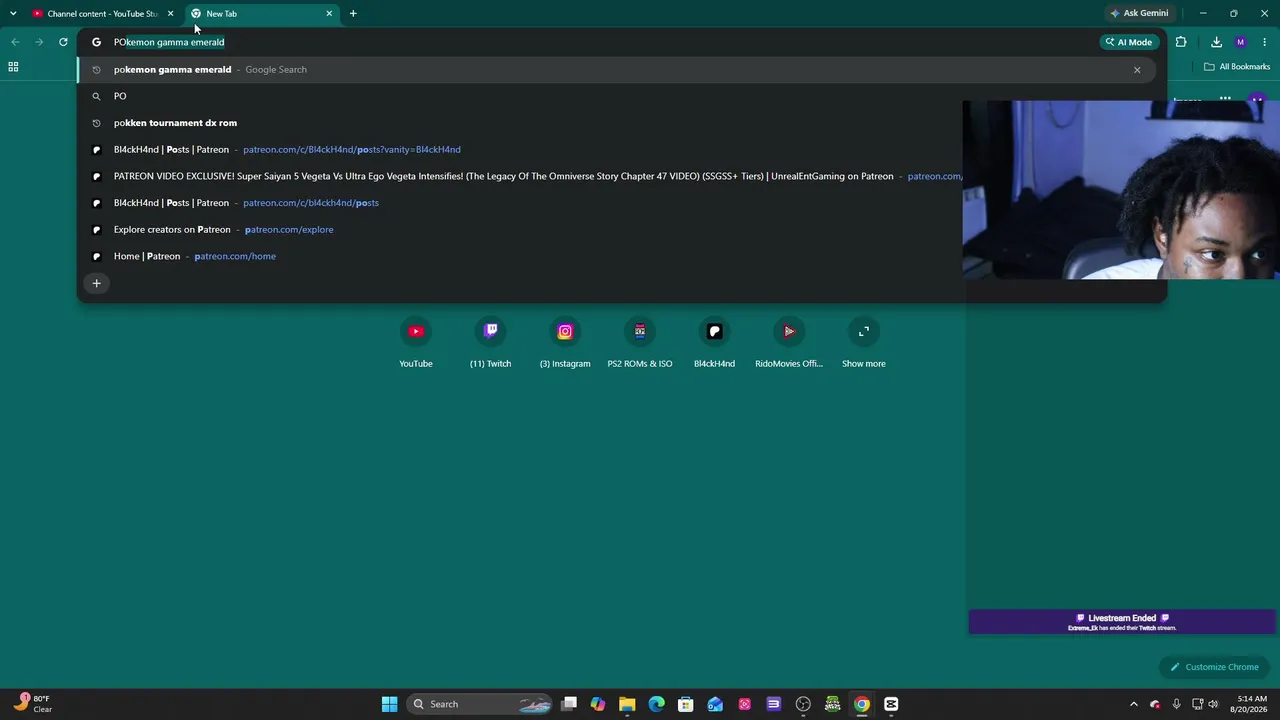This screenshot has height=720, width=1280.
Task: Open the Super Saiyan 5 Vegeta Patreon suggestion
Action: [520, 176]
